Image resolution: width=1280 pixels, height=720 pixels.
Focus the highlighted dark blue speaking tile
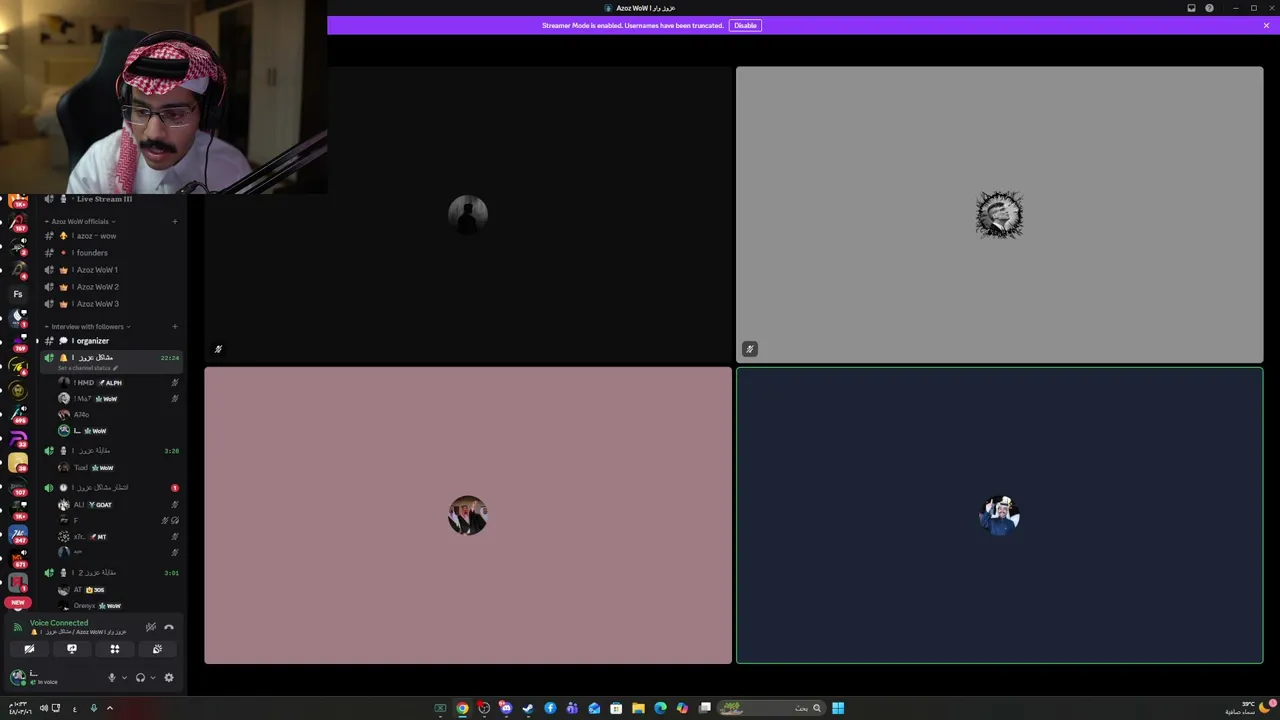[1000, 515]
